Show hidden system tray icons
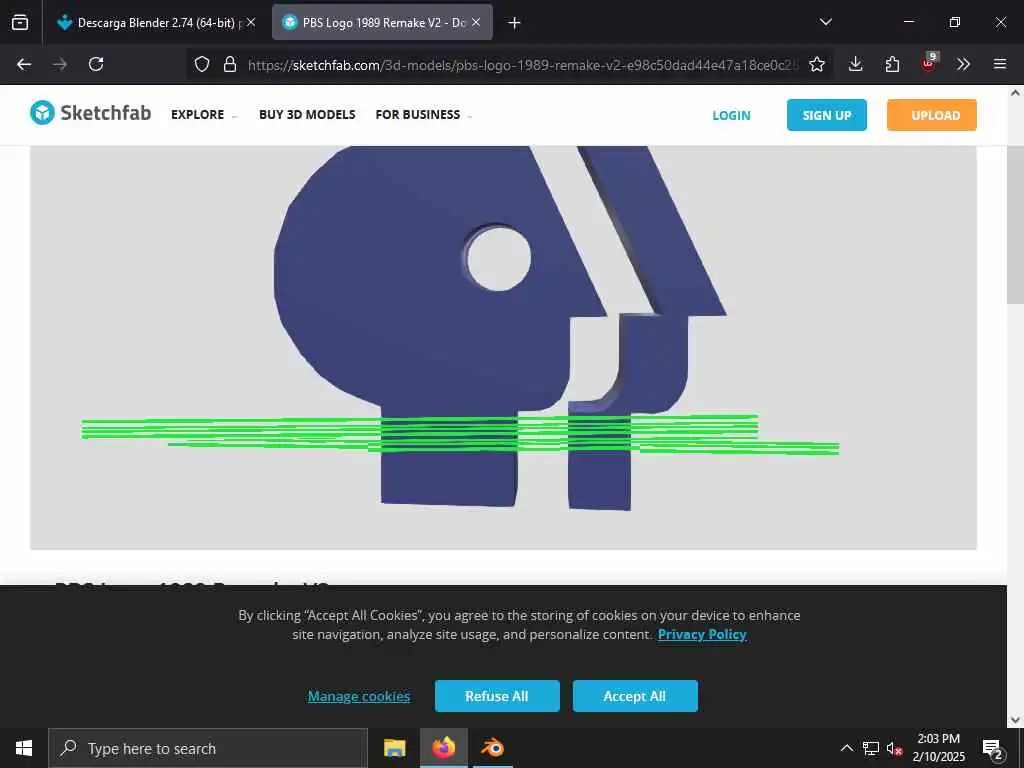This screenshot has height=768, width=1024. (x=846, y=748)
